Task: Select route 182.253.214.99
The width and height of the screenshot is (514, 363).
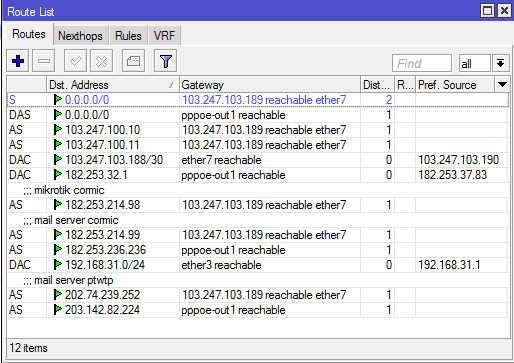Action: (258, 235)
